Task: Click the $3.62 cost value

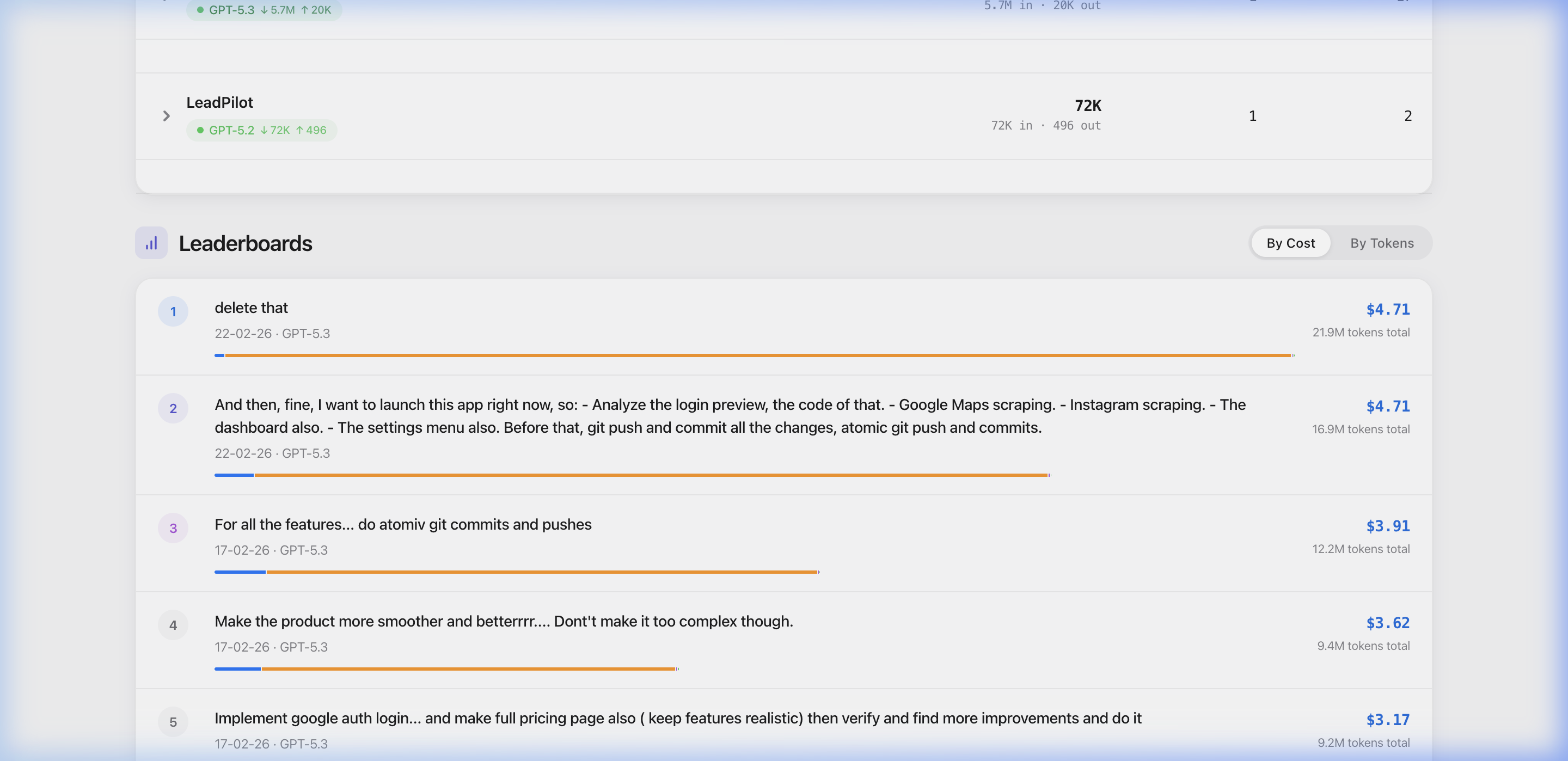Action: tap(1387, 623)
